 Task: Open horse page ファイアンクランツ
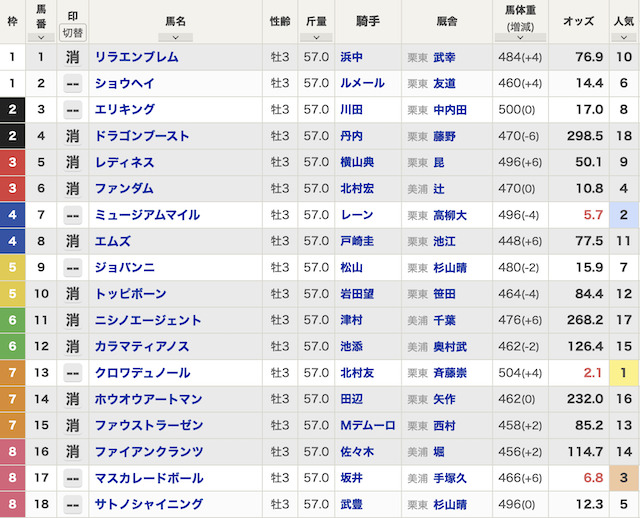tap(149, 451)
